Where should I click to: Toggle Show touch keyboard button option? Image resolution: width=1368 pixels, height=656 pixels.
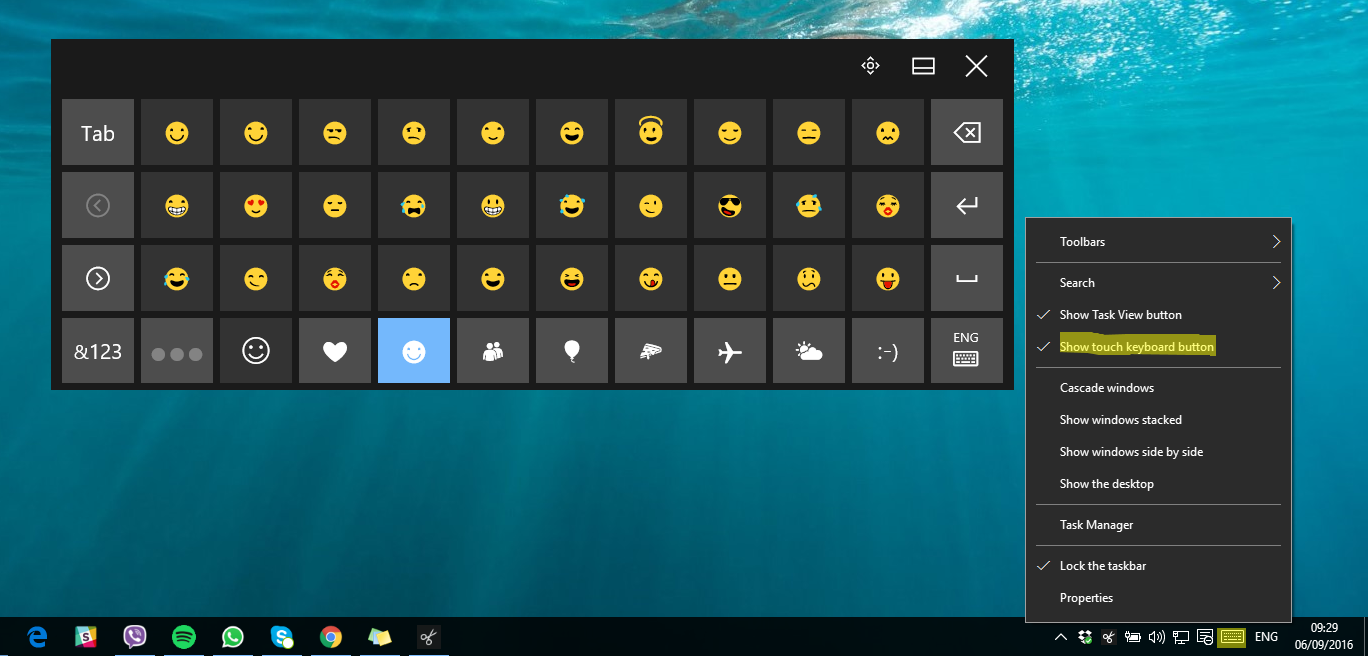click(1136, 347)
